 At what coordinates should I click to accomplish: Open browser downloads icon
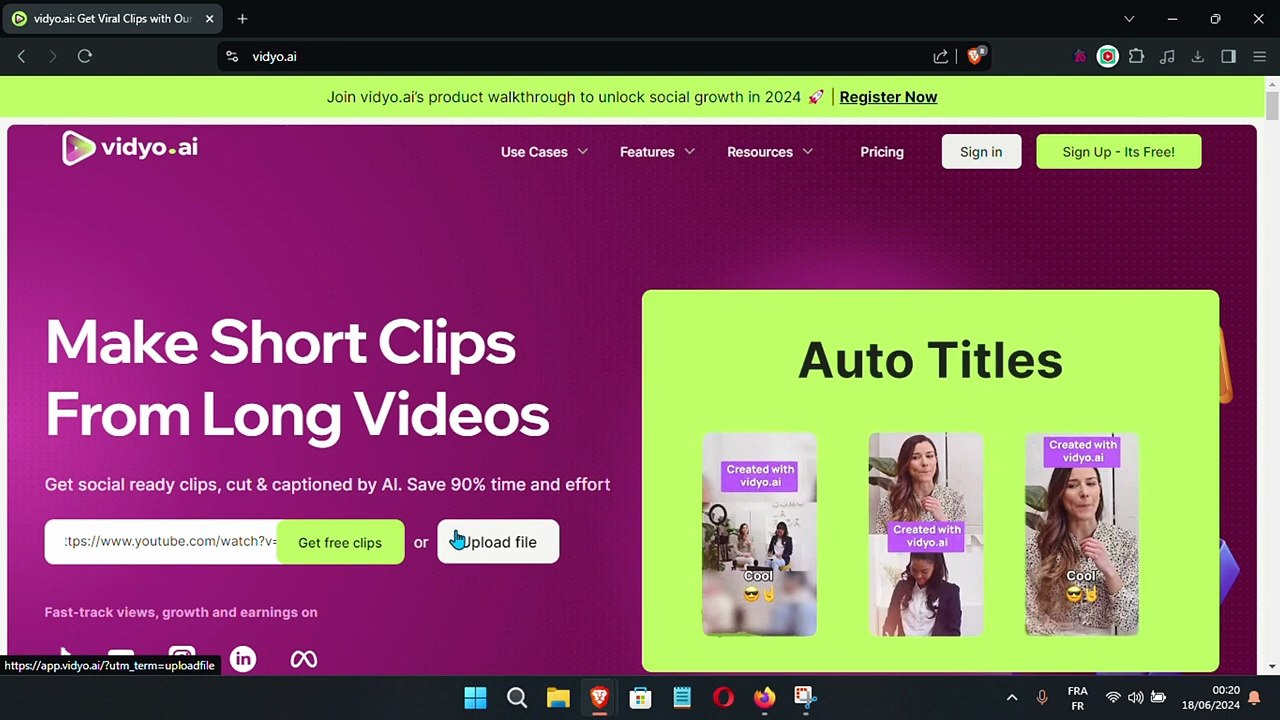[x=1197, y=57]
